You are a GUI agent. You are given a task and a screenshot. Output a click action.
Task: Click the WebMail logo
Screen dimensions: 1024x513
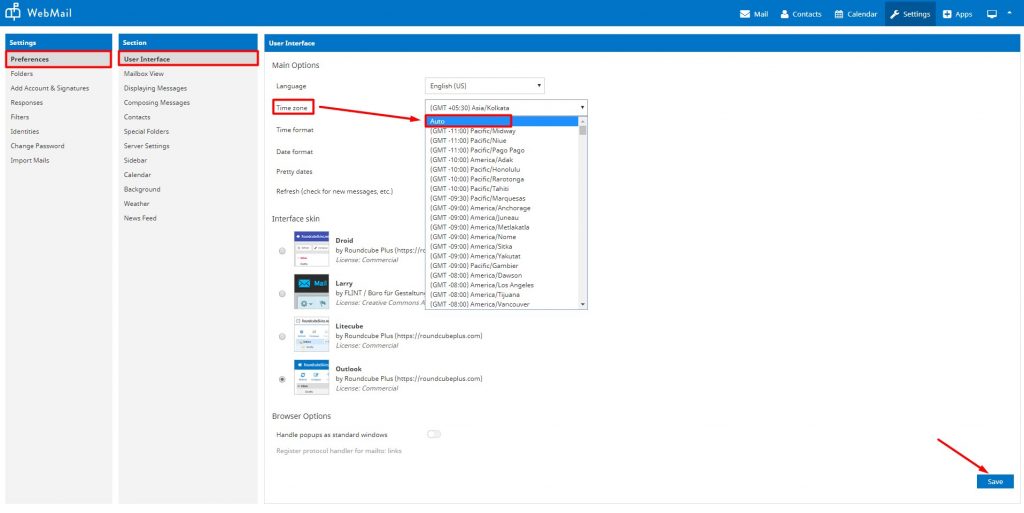point(40,13)
